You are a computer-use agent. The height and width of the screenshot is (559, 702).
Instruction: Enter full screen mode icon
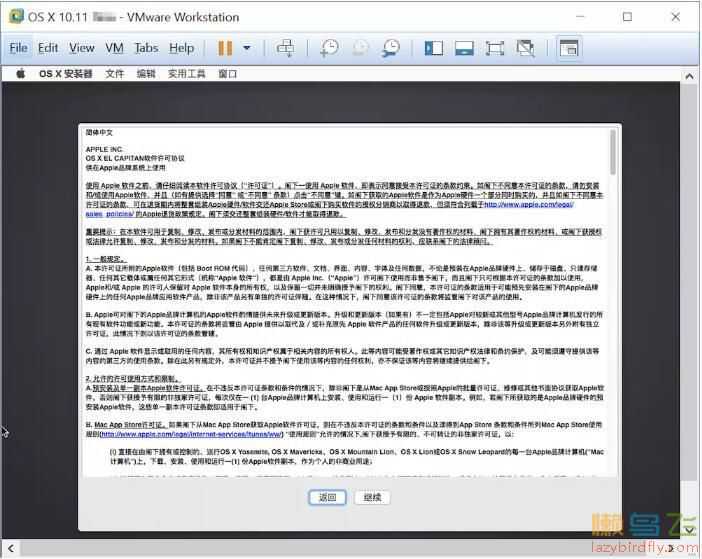(x=495, y=48)
